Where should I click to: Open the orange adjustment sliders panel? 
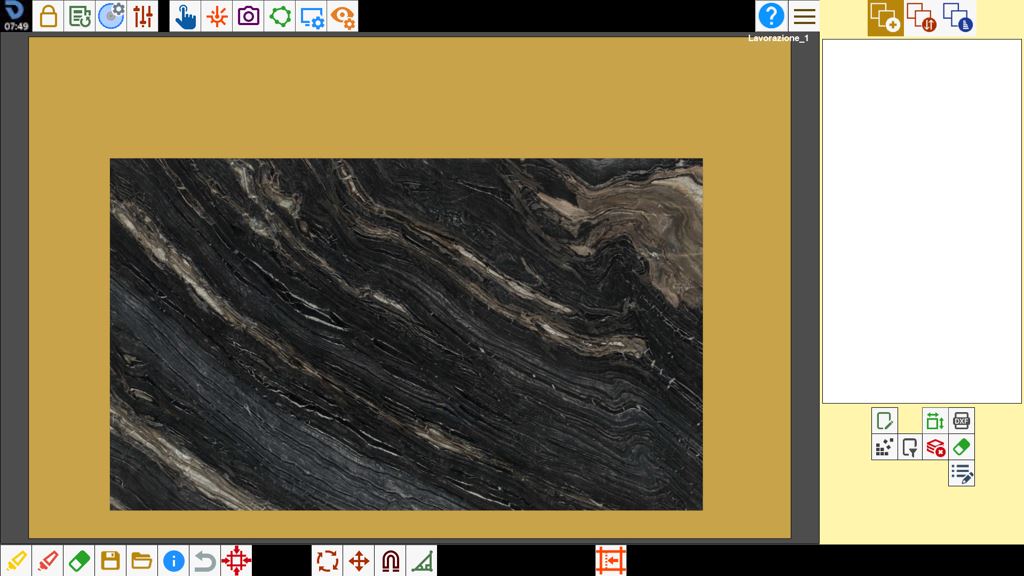pyautogui.click(x=142, y=16)
